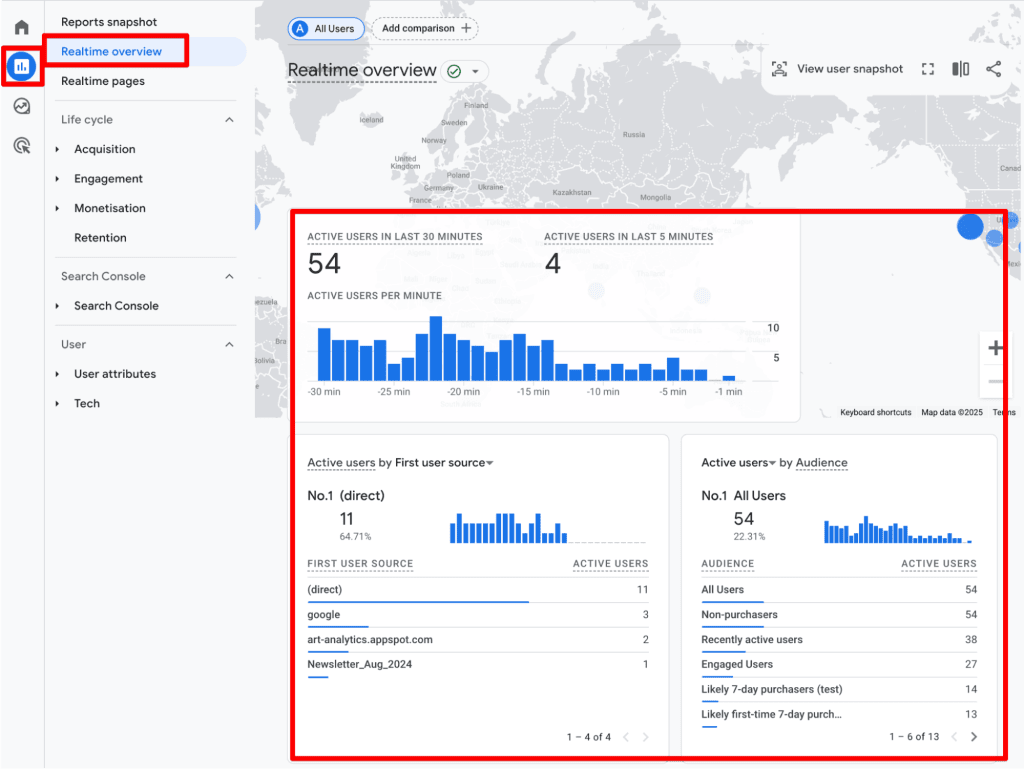The image size is (1024, 769).
Task: Click the fullscreen icon
Action: coord(927,69)
